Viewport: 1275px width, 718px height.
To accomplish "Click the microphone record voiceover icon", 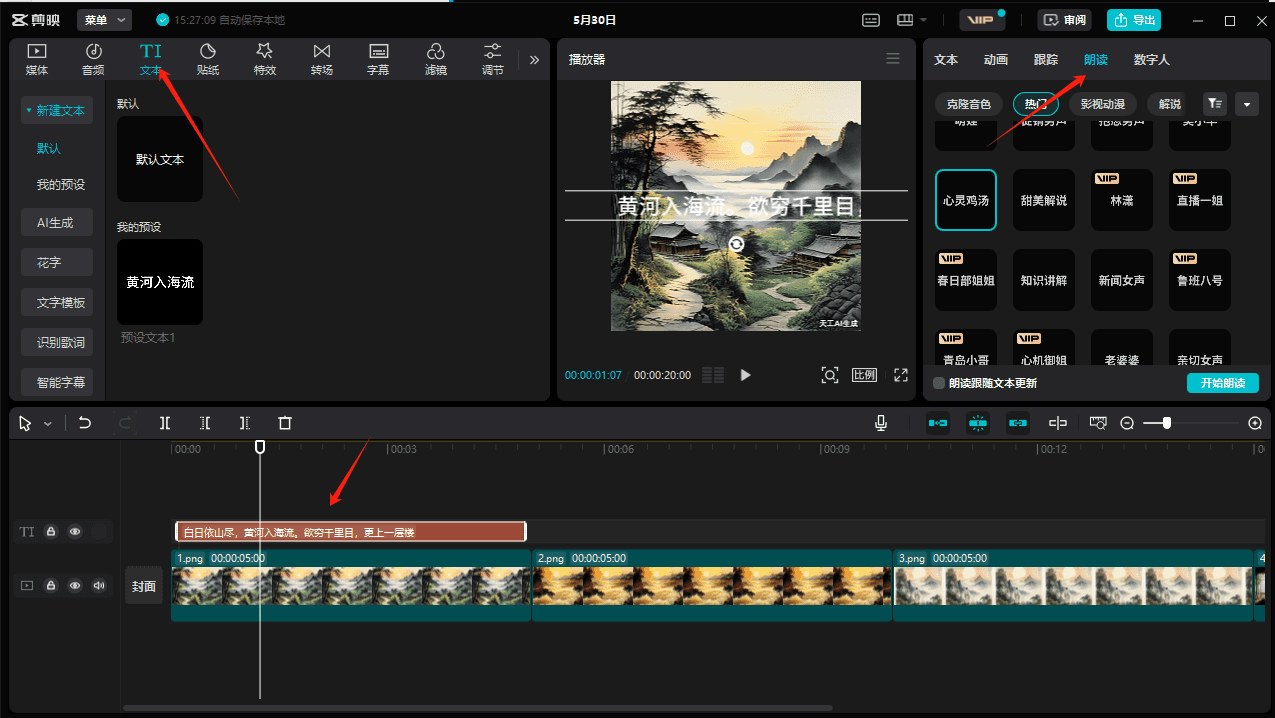I will pos(881,423).
